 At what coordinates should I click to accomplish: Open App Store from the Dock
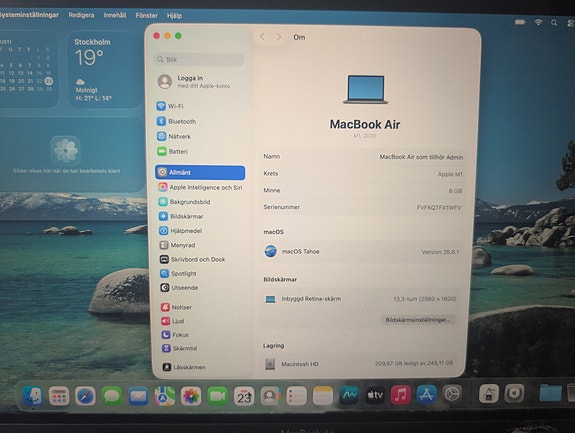(x=426, y=395)
